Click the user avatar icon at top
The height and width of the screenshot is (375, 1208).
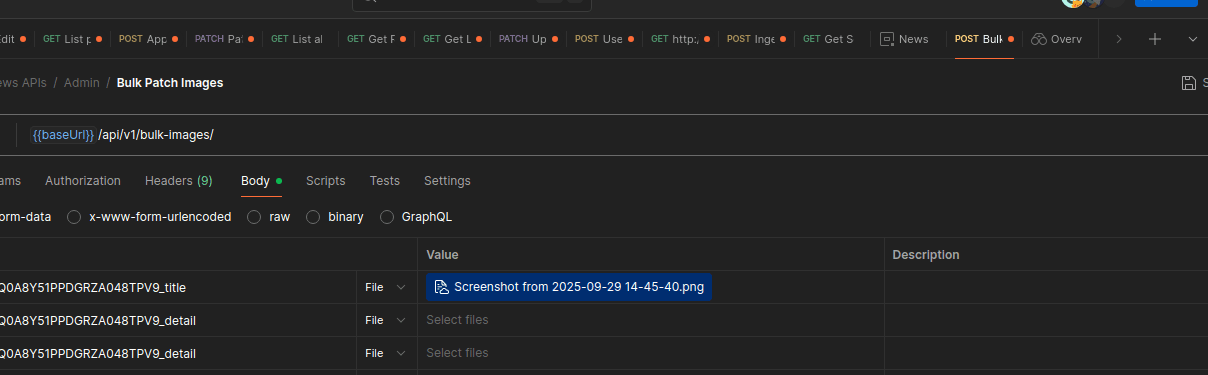click(1073, 2)
